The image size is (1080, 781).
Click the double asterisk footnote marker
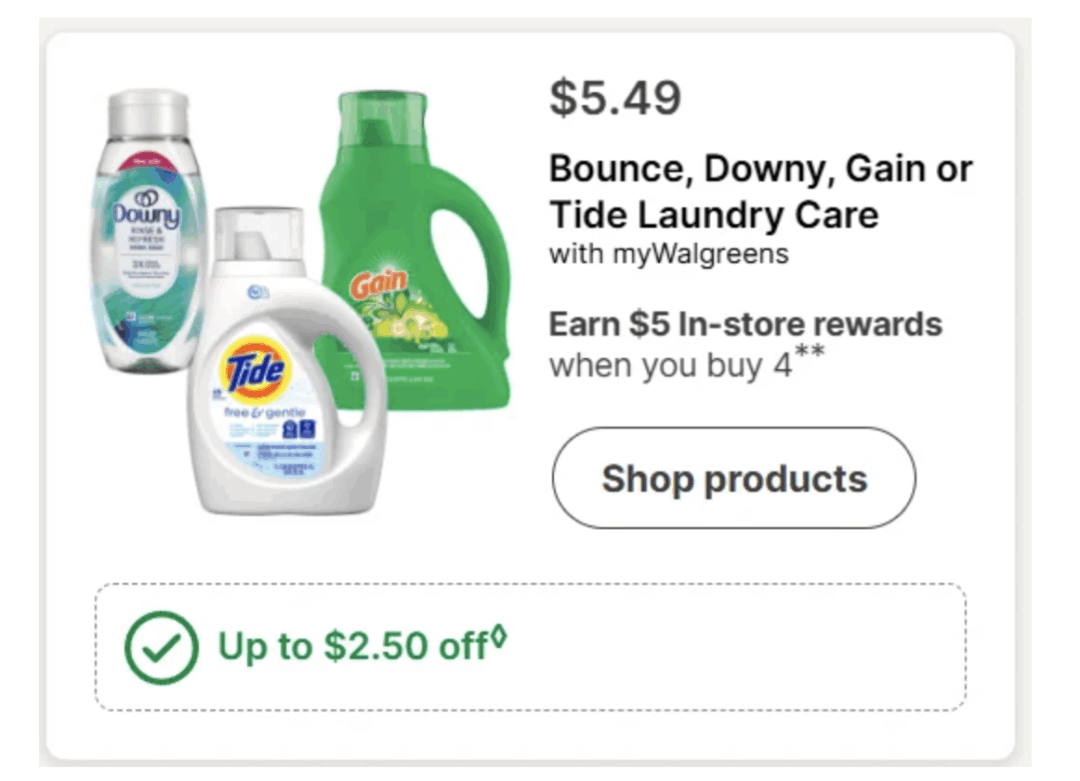coord(809,351)
